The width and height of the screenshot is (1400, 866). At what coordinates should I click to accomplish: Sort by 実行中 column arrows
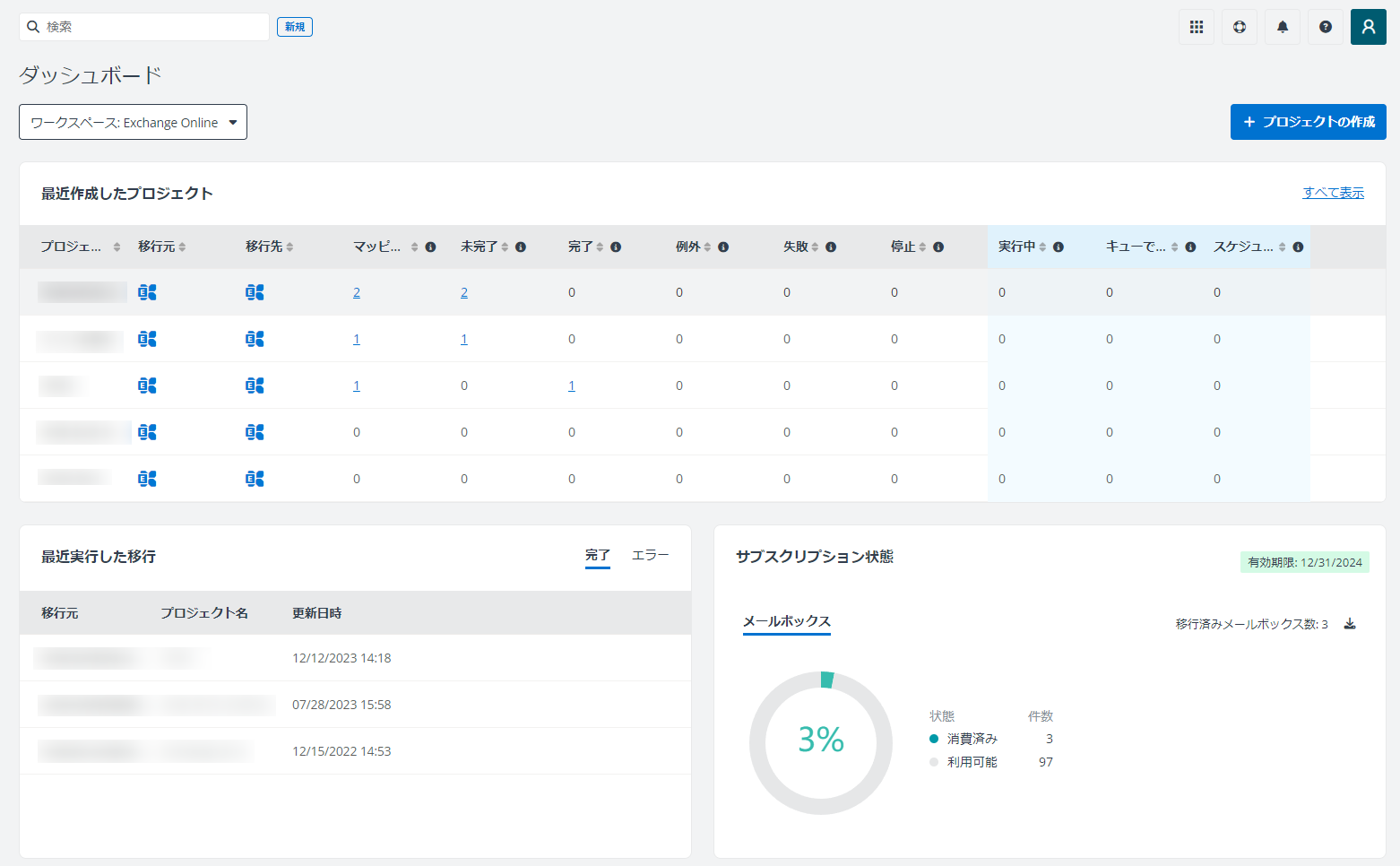click(1042, 247)
